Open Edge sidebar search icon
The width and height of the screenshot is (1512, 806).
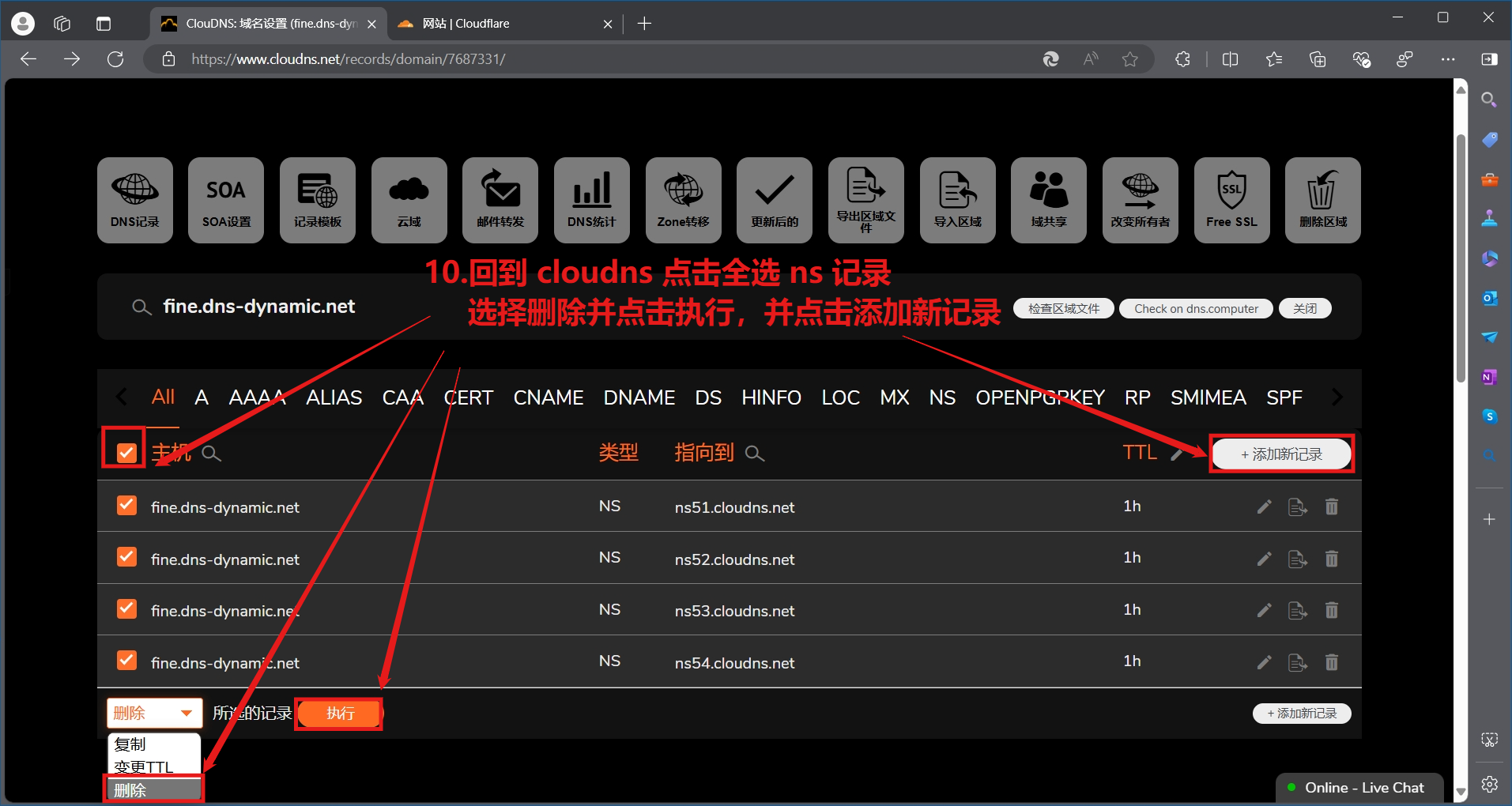coord(1489,100)
